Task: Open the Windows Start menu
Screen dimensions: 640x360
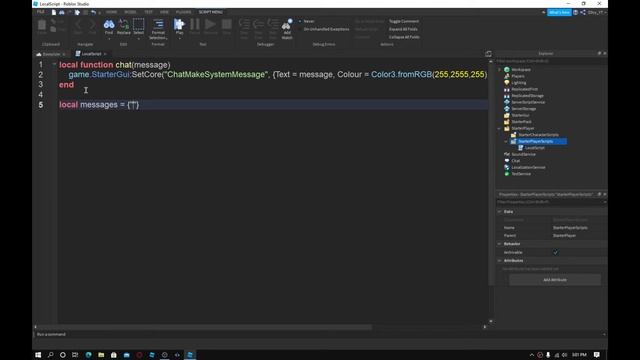Action: [x=38, y=355]
